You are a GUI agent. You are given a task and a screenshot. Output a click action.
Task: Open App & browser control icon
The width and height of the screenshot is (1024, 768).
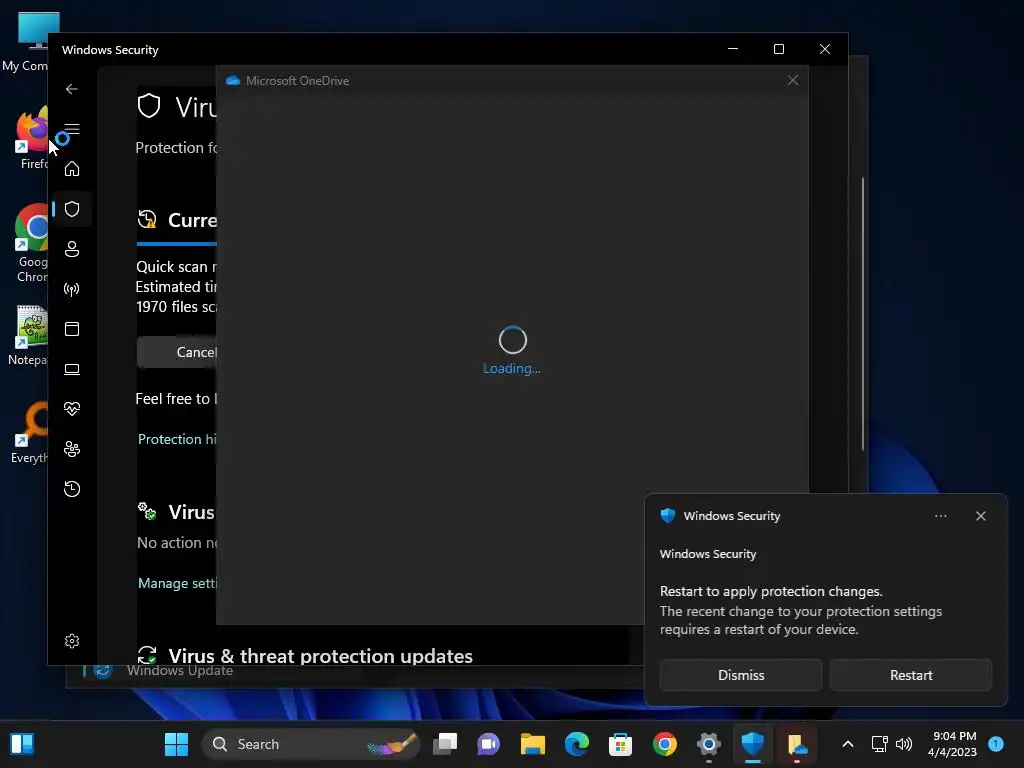click(x=72, y=328)
